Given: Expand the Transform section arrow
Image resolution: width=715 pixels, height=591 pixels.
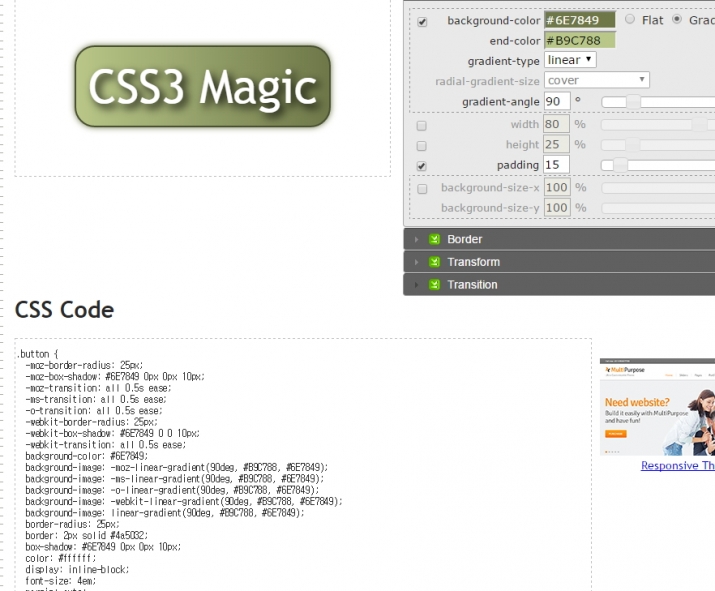Looking at the screenshot, I should 416,262.
